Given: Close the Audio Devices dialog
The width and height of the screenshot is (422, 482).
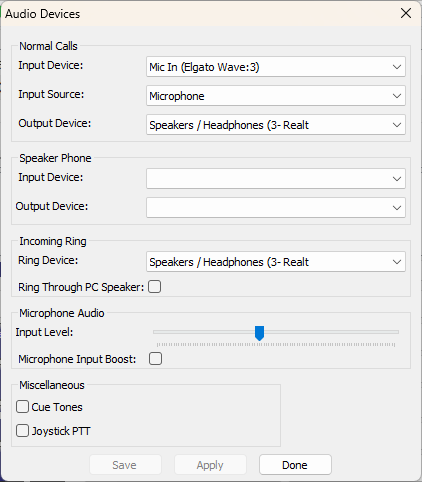Looking at the screenshot, I should tap(406, 14).
